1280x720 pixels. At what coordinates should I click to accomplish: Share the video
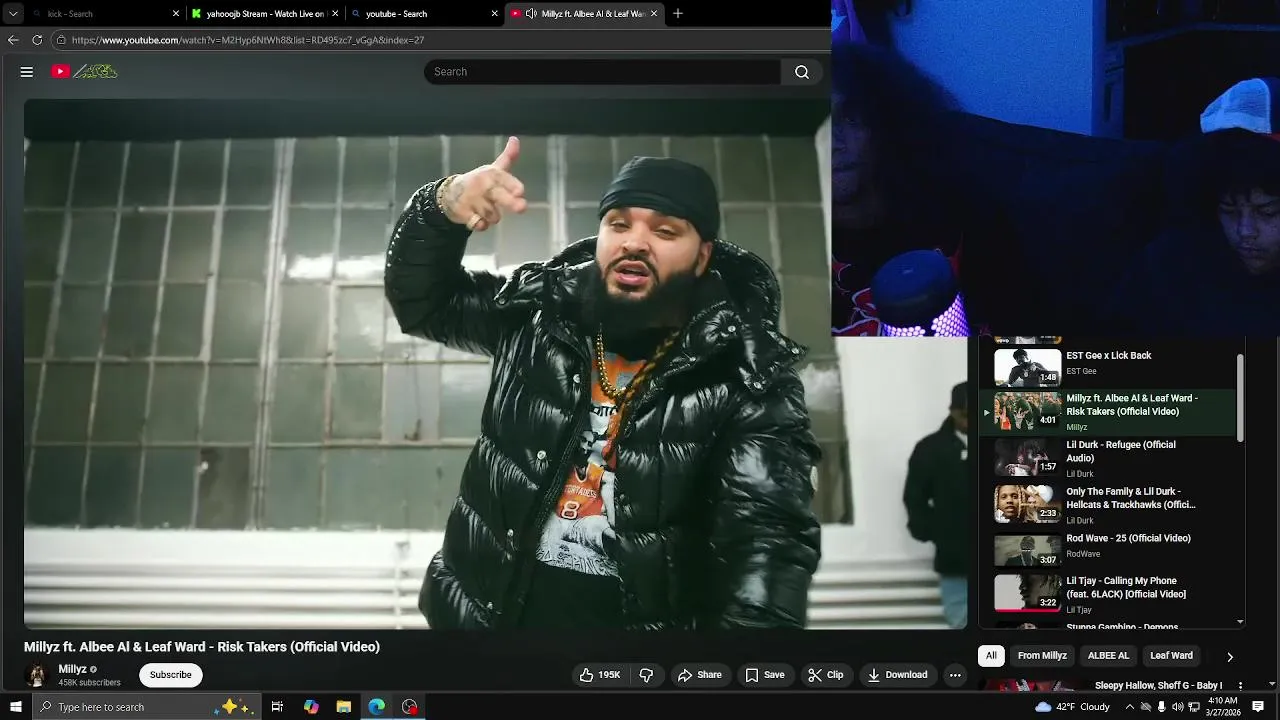(699, 675)
